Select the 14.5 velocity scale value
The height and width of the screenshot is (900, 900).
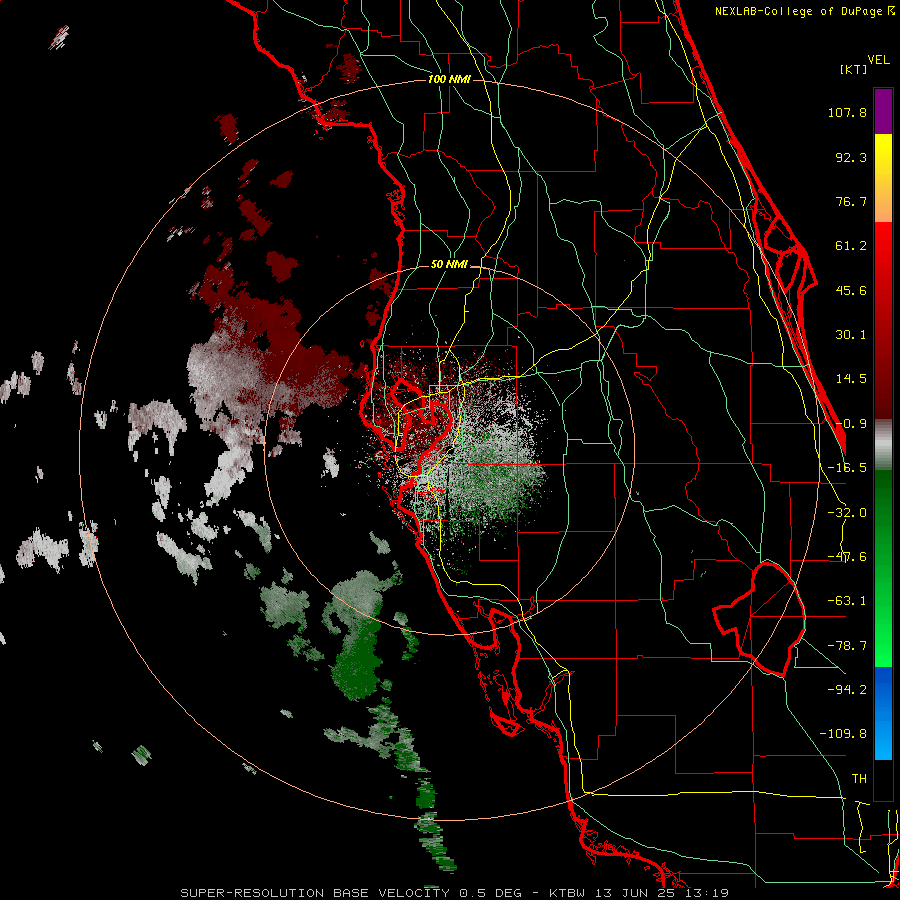point(851,379)
